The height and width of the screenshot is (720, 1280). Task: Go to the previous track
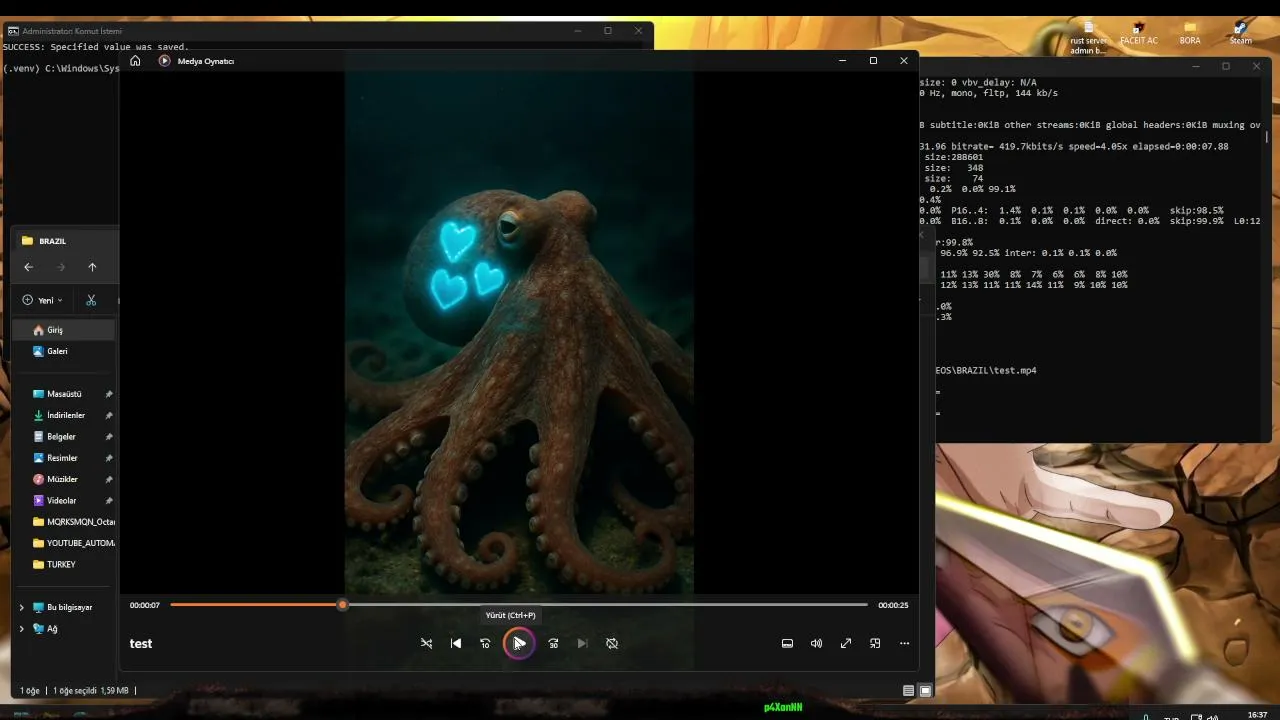point(456,643)
